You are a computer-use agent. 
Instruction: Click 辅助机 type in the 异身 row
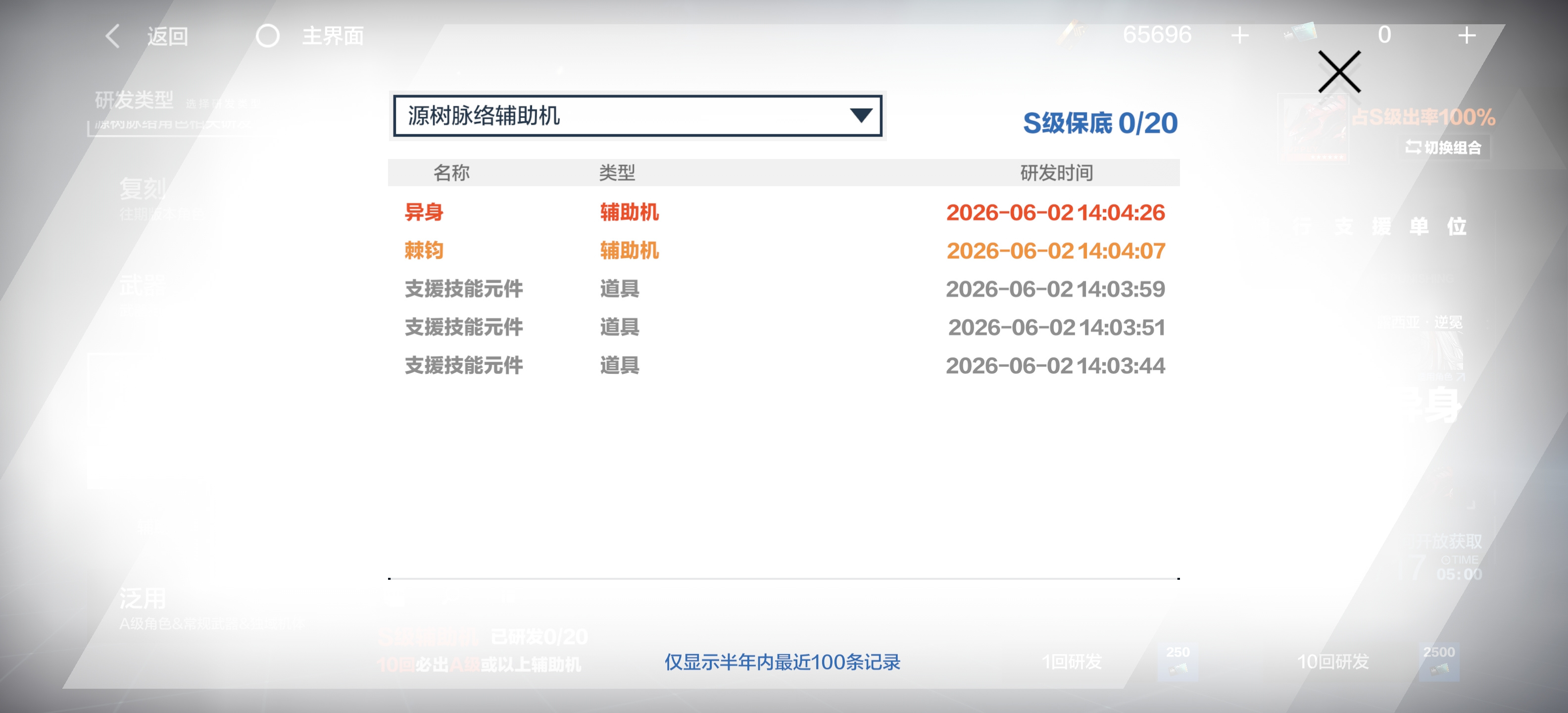[630, 212]
